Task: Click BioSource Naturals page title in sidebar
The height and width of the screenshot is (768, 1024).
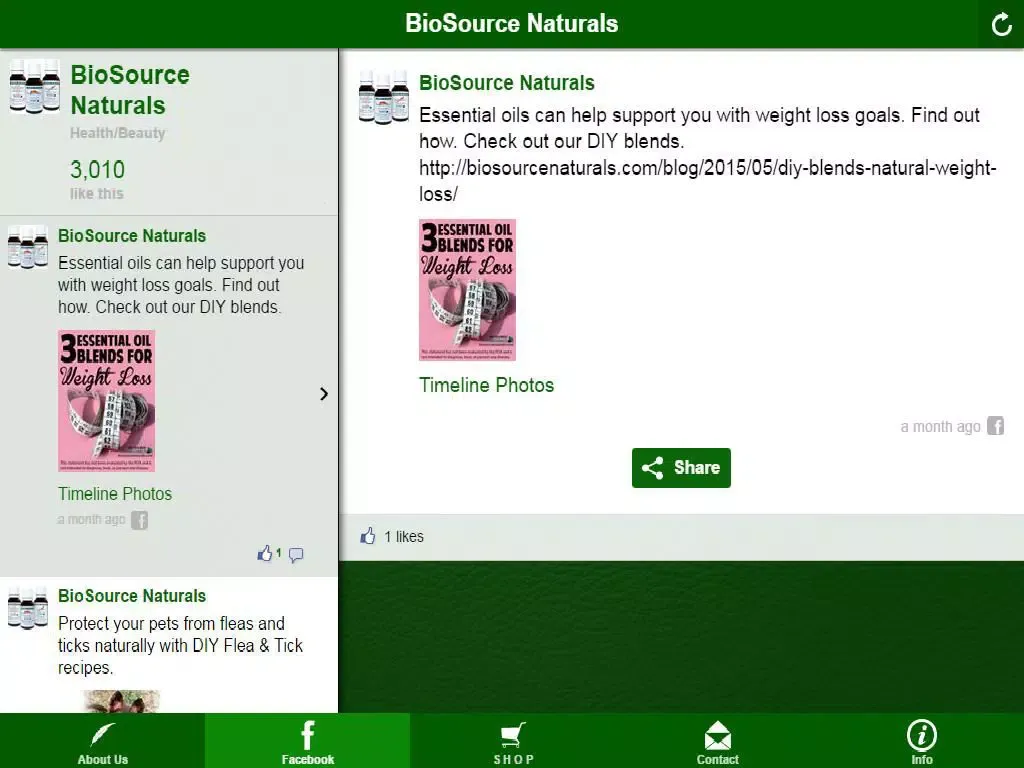Action: (130, 90)
